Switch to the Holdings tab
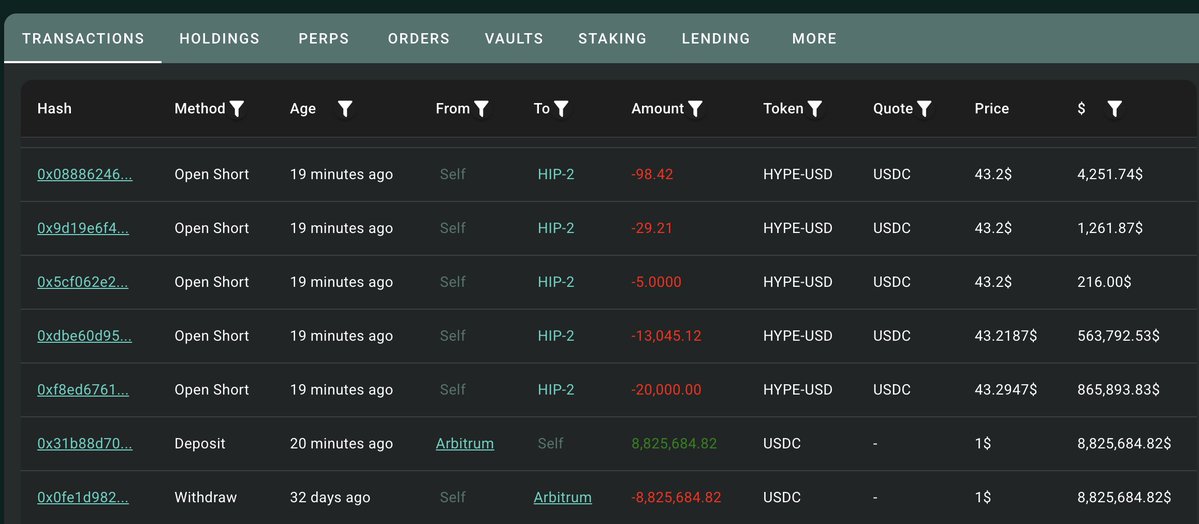Viewport: 1199px width, 524px height. coord(219,38)
